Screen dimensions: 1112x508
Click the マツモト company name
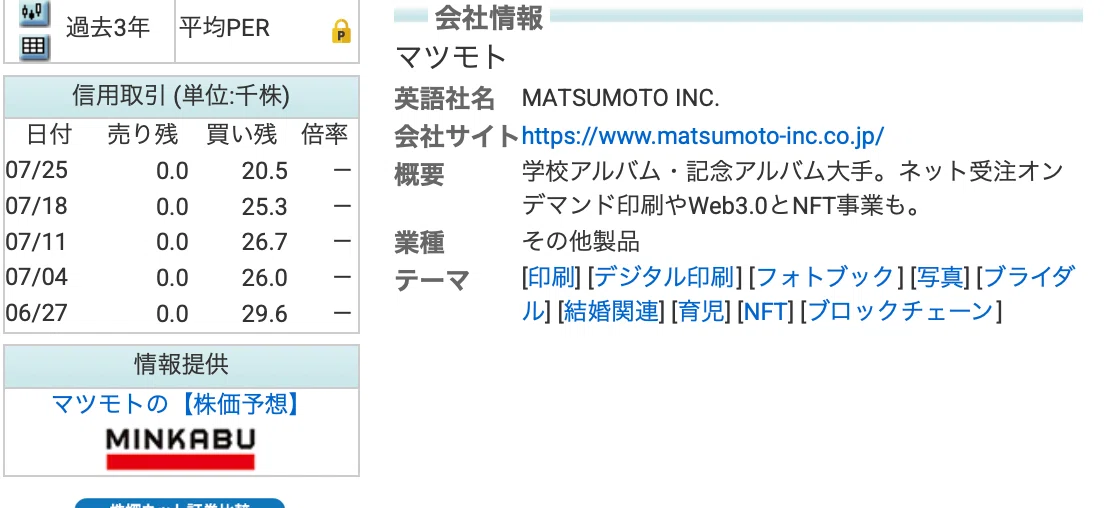pos(450,57)
